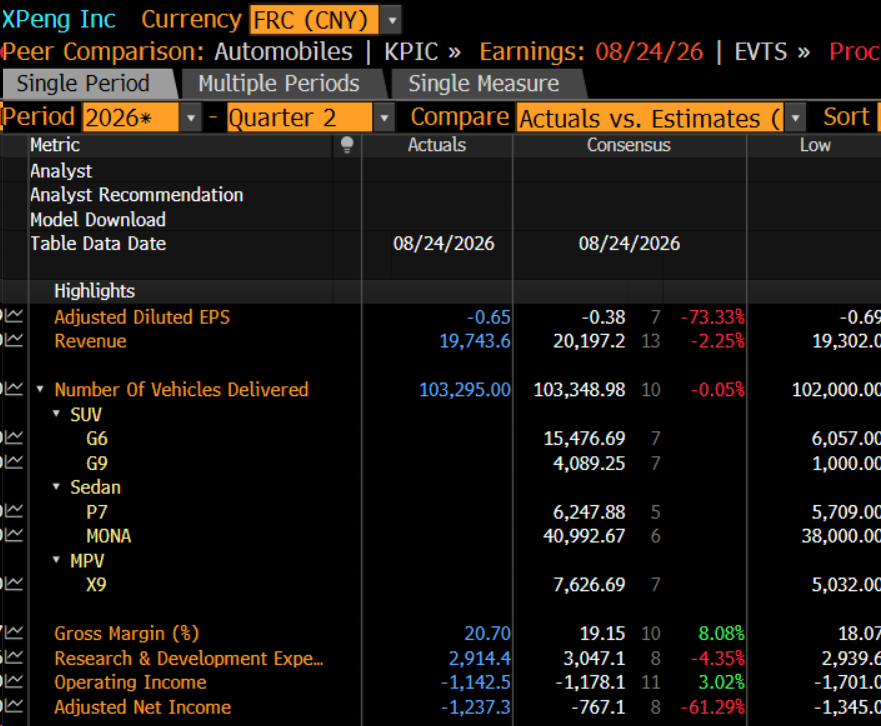881x726 pixels.
Task: Open the Quarter 2 dropdown arrow
Action: (385, 118)
